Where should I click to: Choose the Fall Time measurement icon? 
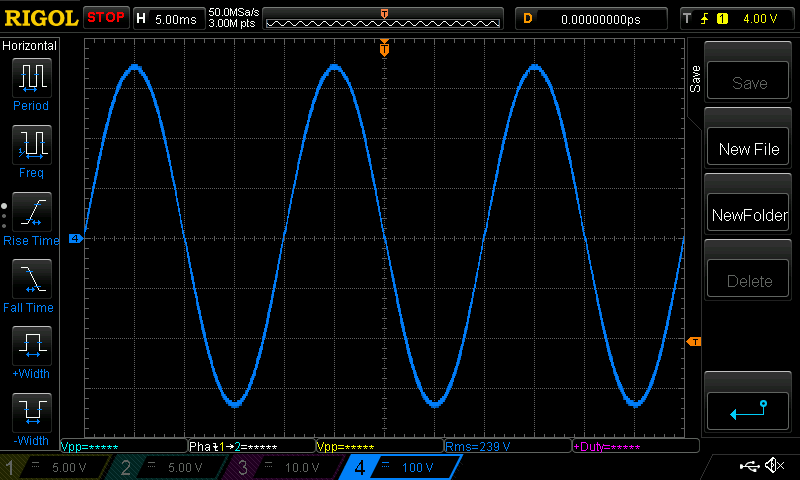31,279
